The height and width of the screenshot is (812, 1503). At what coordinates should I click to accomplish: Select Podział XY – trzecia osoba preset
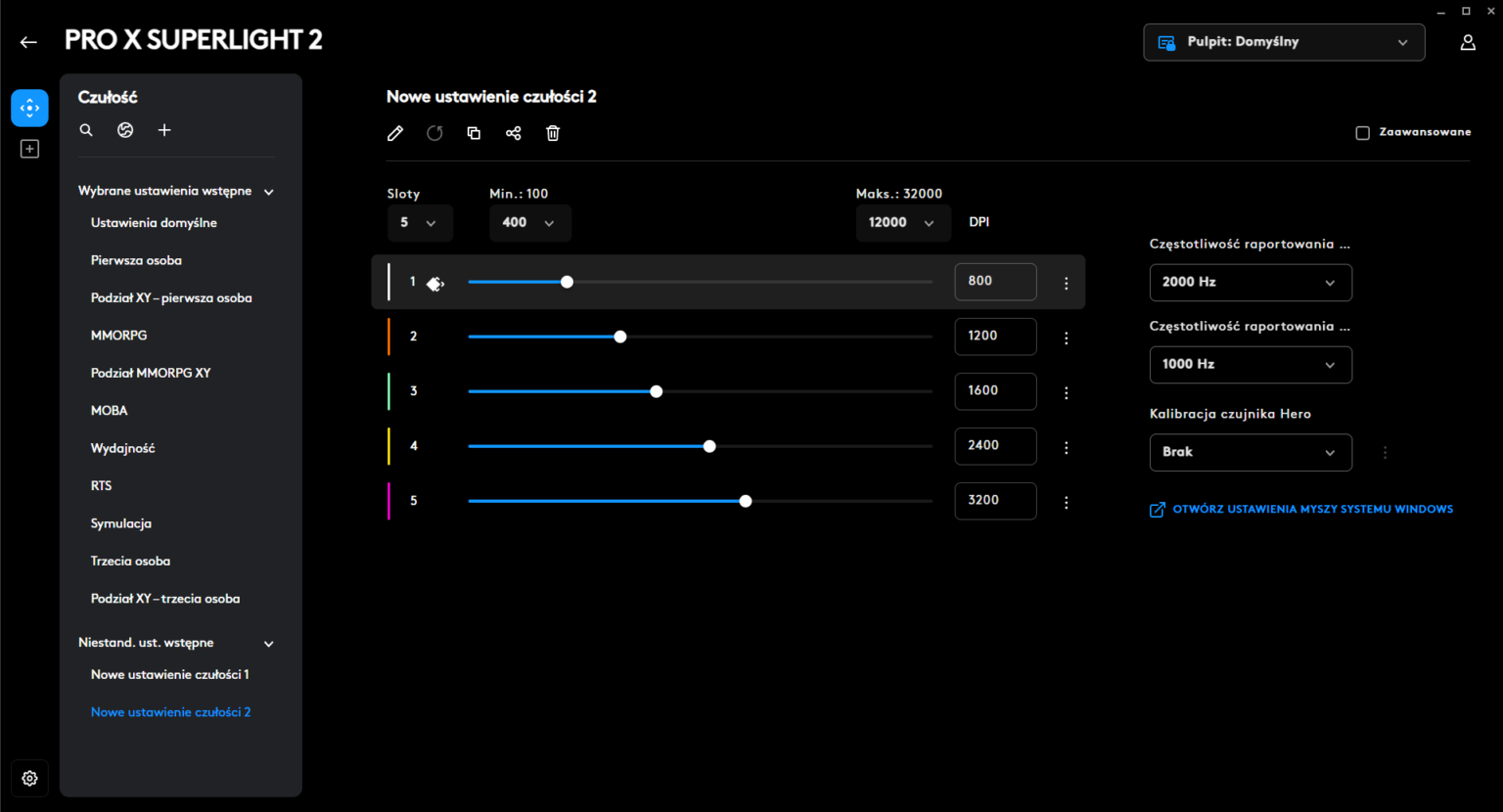pos(165,599)
